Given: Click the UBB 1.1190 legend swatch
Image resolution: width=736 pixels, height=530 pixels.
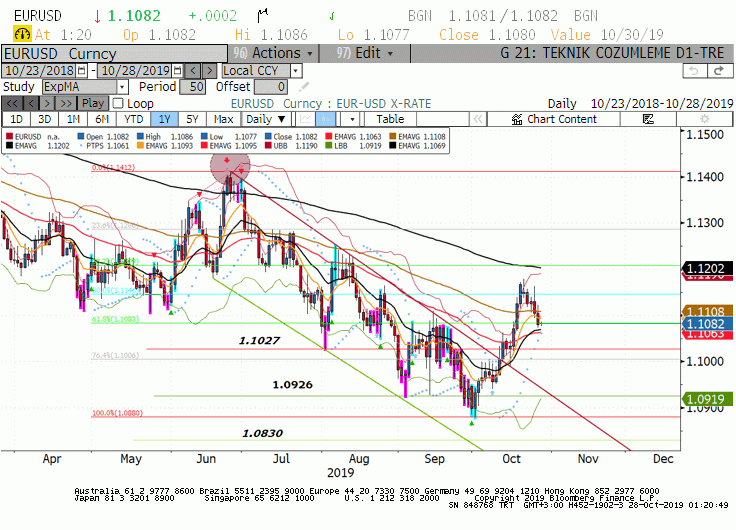Looking at the screenshot, I should (x=268, y=146).
